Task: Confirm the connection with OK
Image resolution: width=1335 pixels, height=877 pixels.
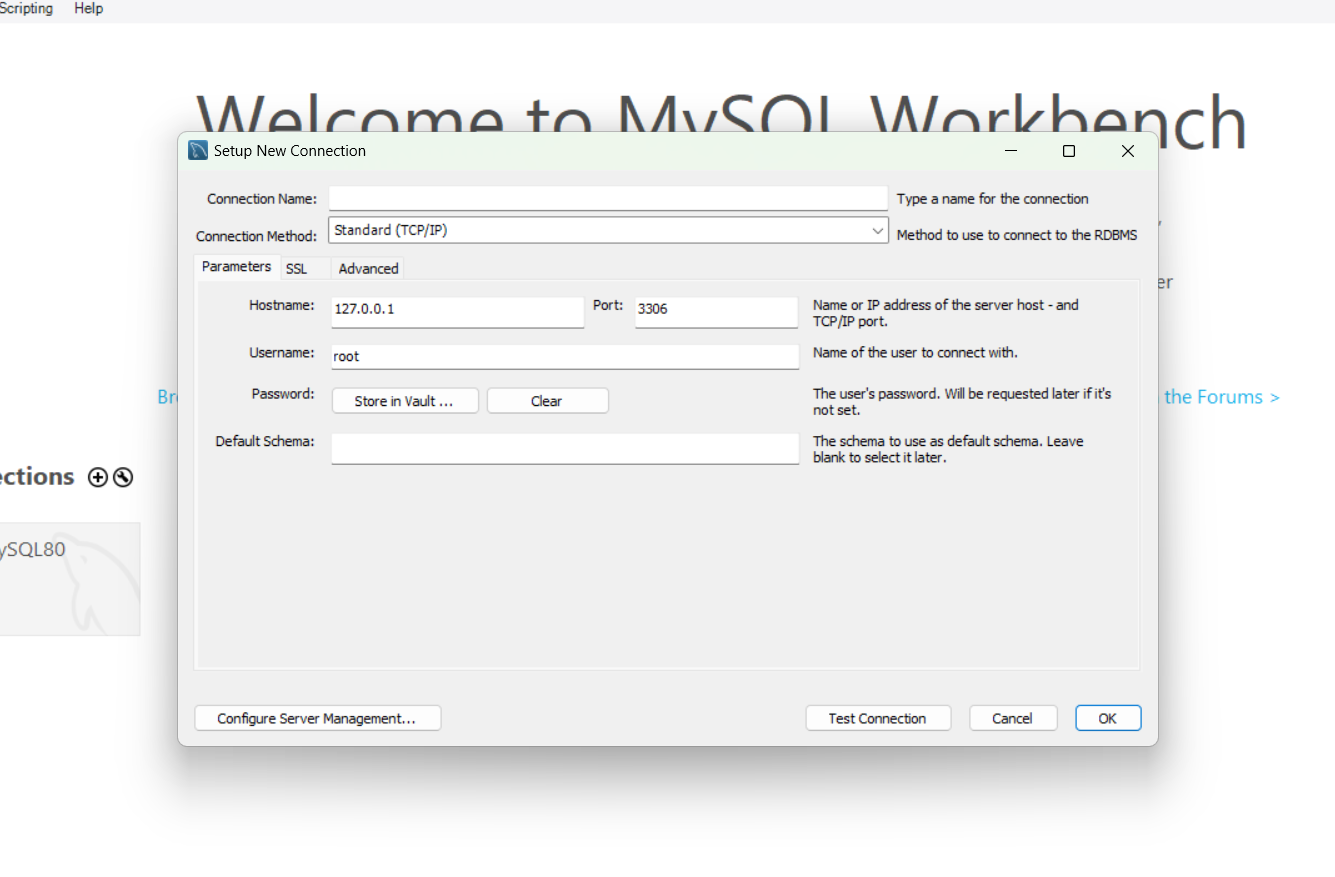Action: tap(1108, 718)
